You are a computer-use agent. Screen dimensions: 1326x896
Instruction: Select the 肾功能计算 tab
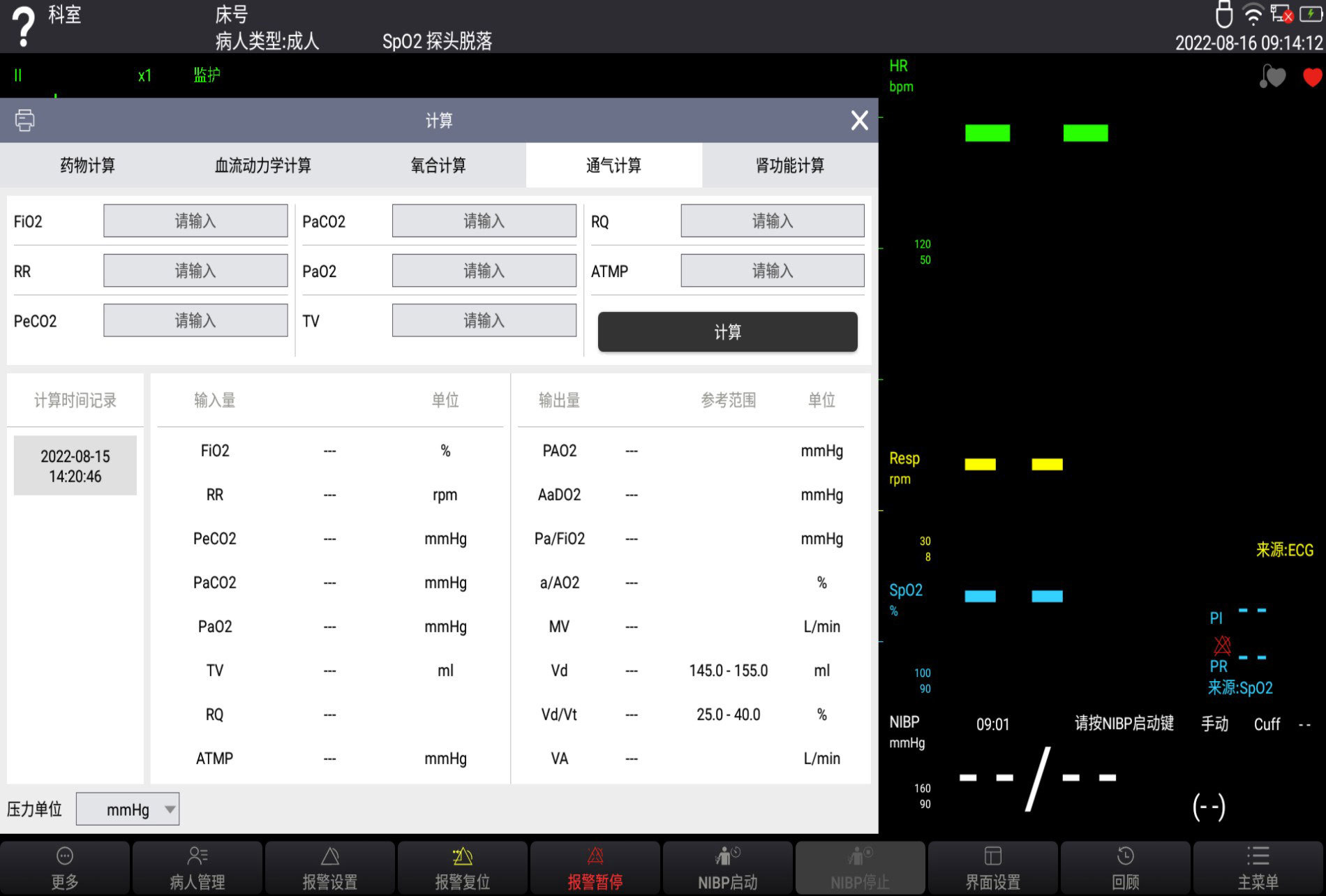[x=789, y=165]
